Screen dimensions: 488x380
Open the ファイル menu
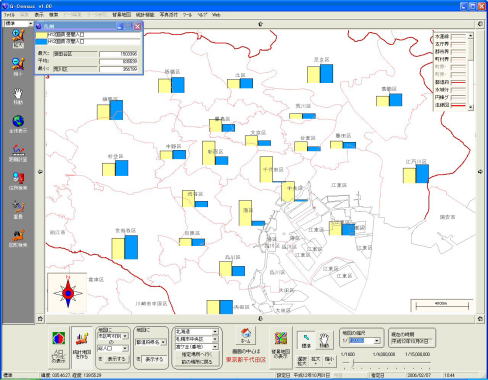9,15
